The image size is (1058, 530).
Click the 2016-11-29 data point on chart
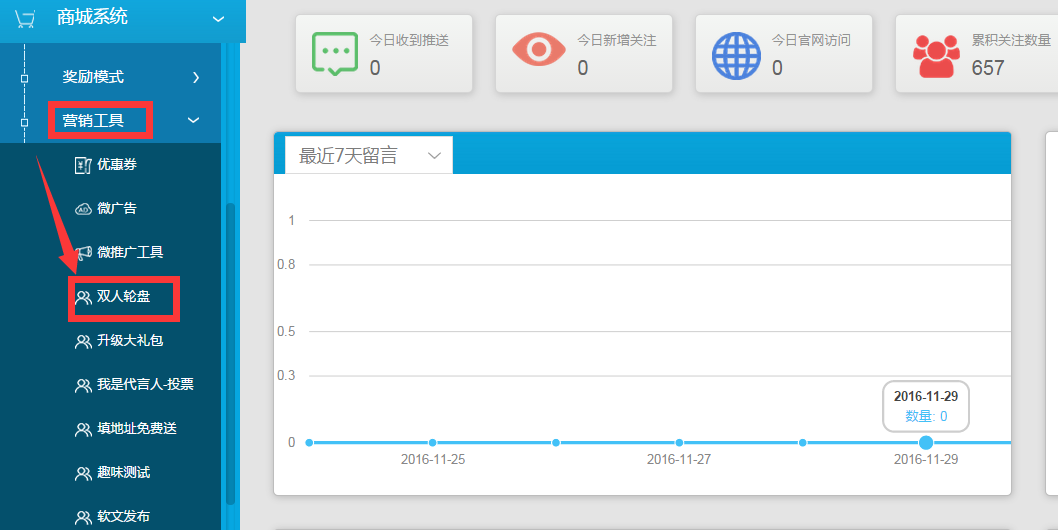(926, 442)
